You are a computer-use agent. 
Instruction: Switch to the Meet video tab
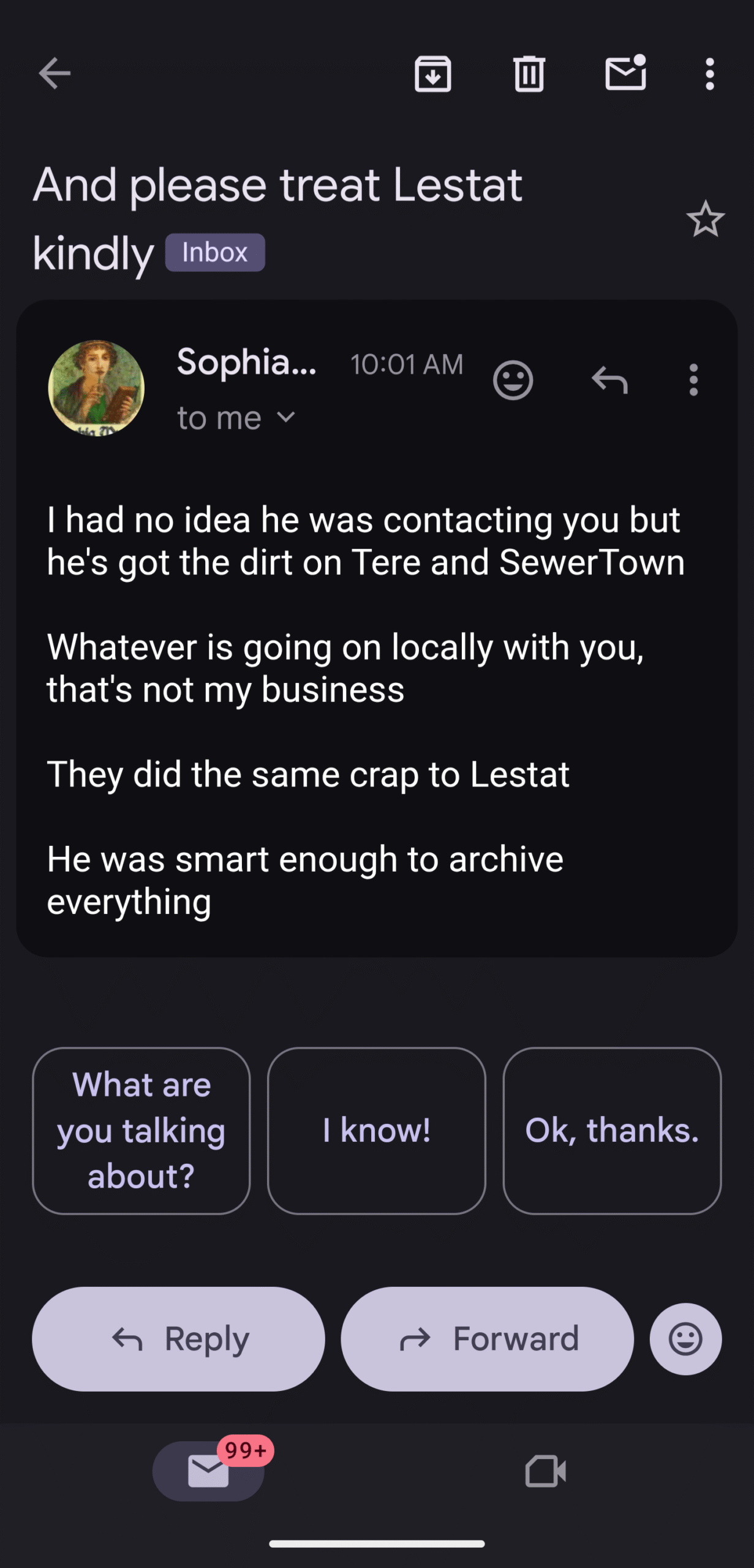point(545,1471)
